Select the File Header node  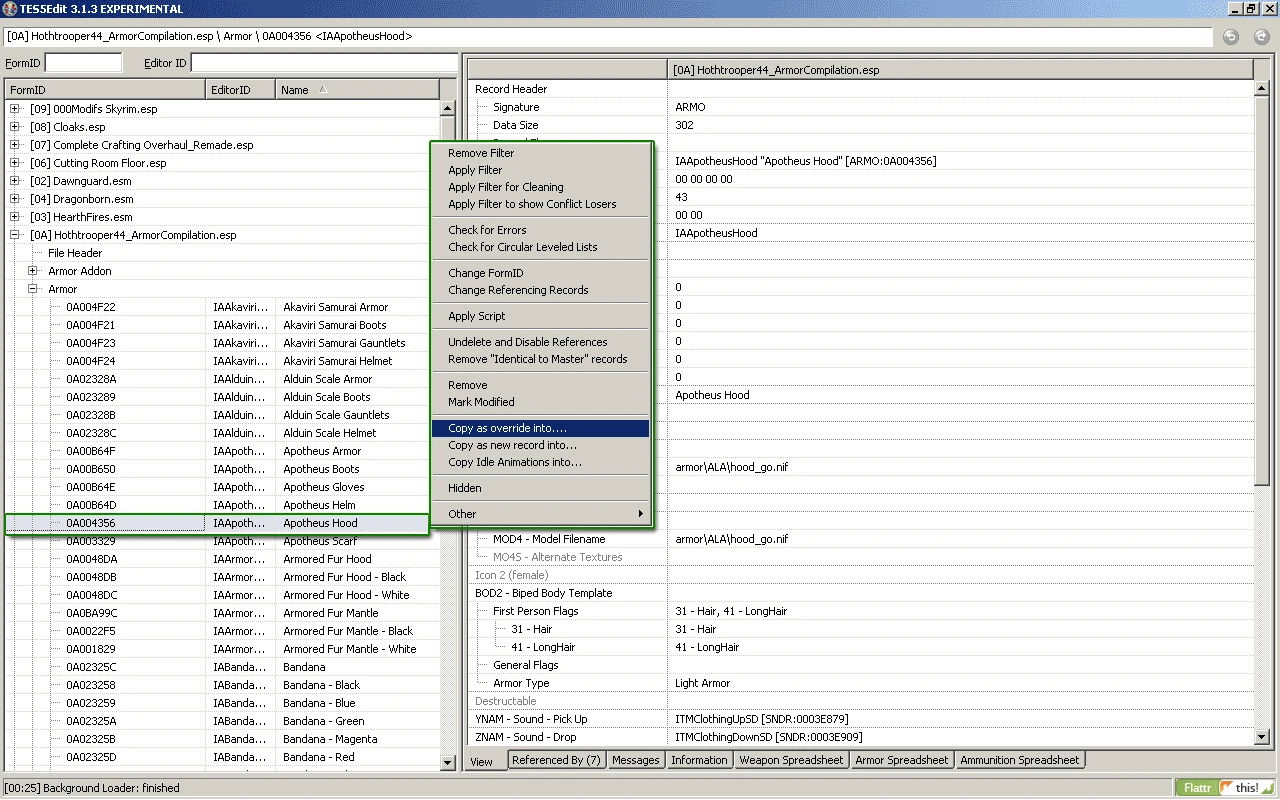[75, 253]
